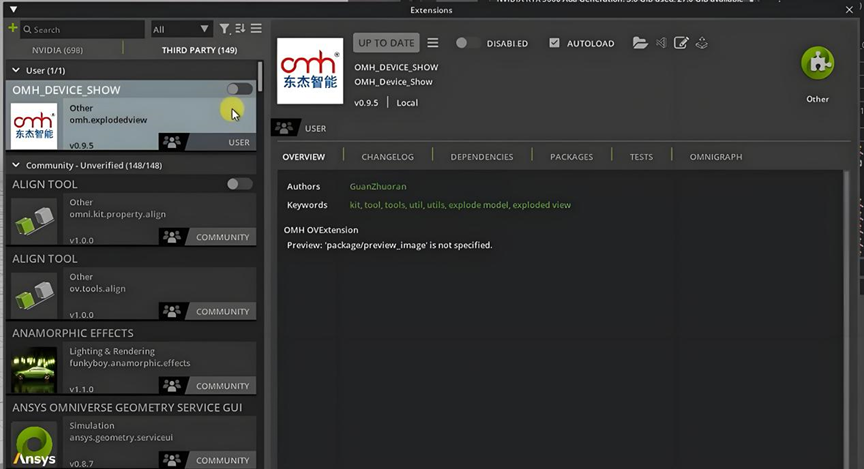Click the people icon next to USER tab
This screenshot has width=864, height=469.
(x=284, y=128)
